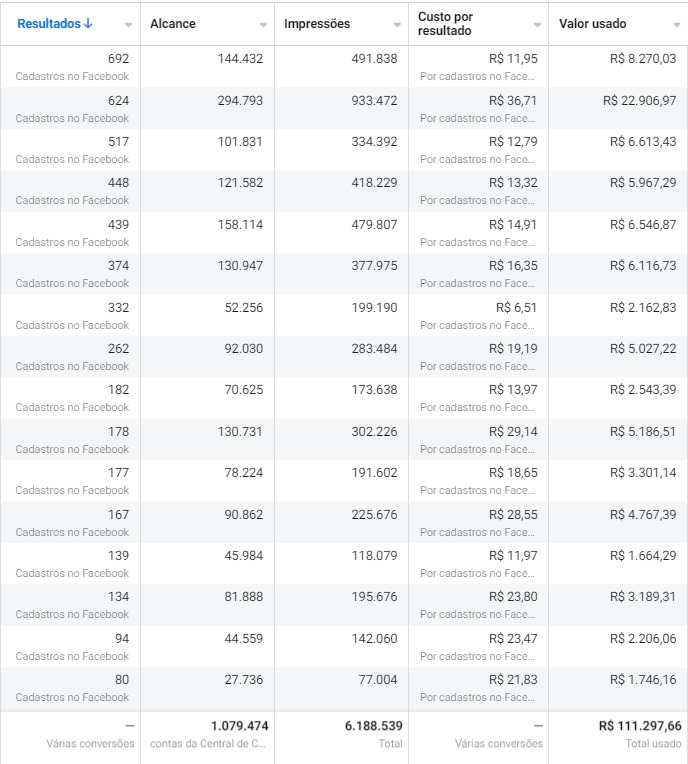Click the R$ 6,51 cost per result
Viewport: 688px width, 764px height.
tap(516, 308)
